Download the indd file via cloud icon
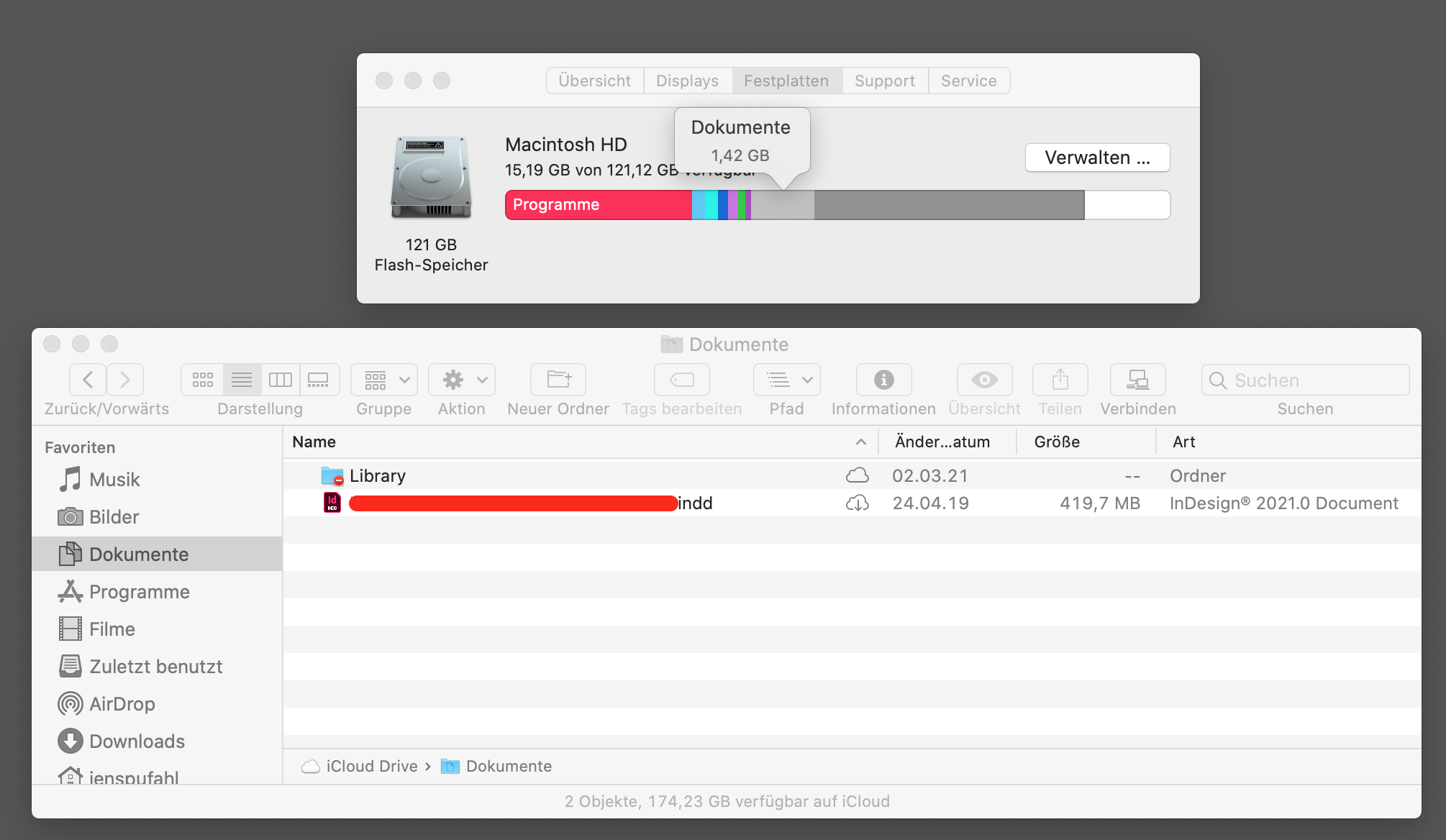 pyautogui.click(x=857, y=503)
